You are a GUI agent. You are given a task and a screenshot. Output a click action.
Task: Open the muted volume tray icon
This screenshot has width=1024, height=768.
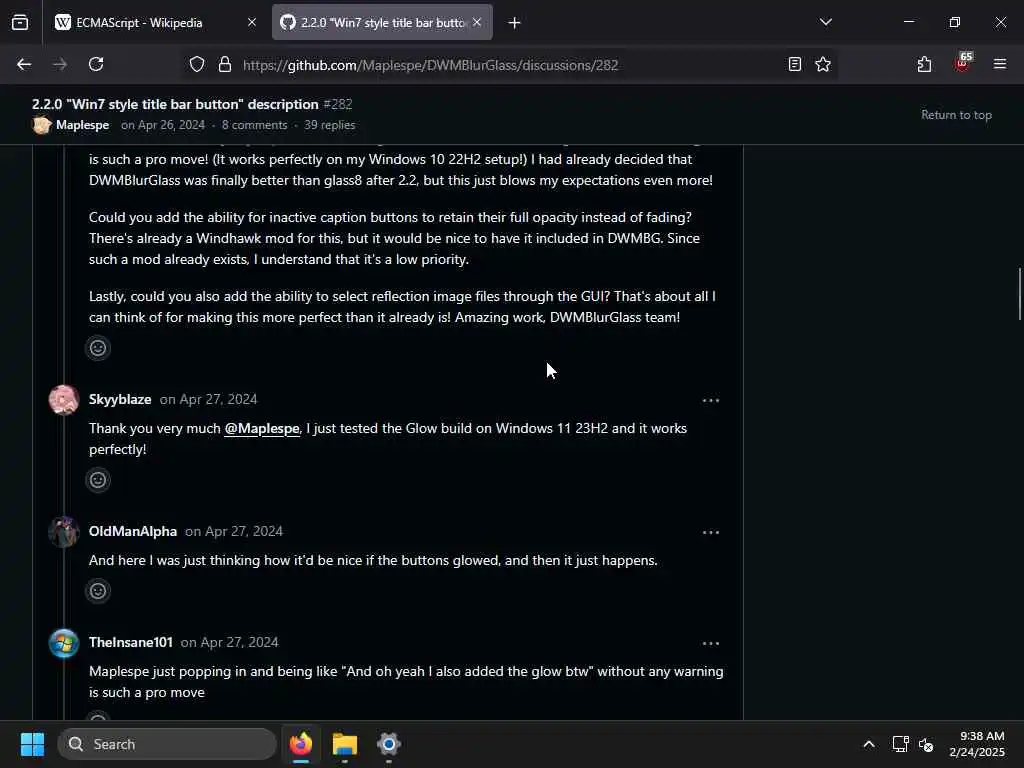pos(926,744)
